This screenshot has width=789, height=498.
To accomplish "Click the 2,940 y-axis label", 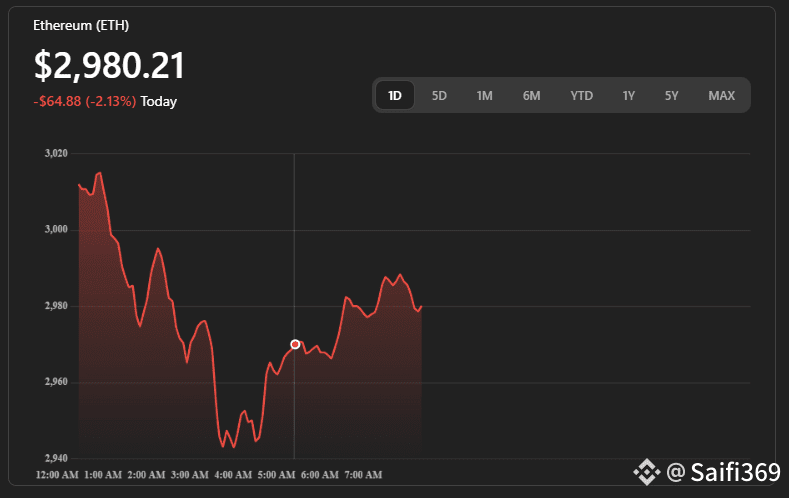I will [56, 458].
